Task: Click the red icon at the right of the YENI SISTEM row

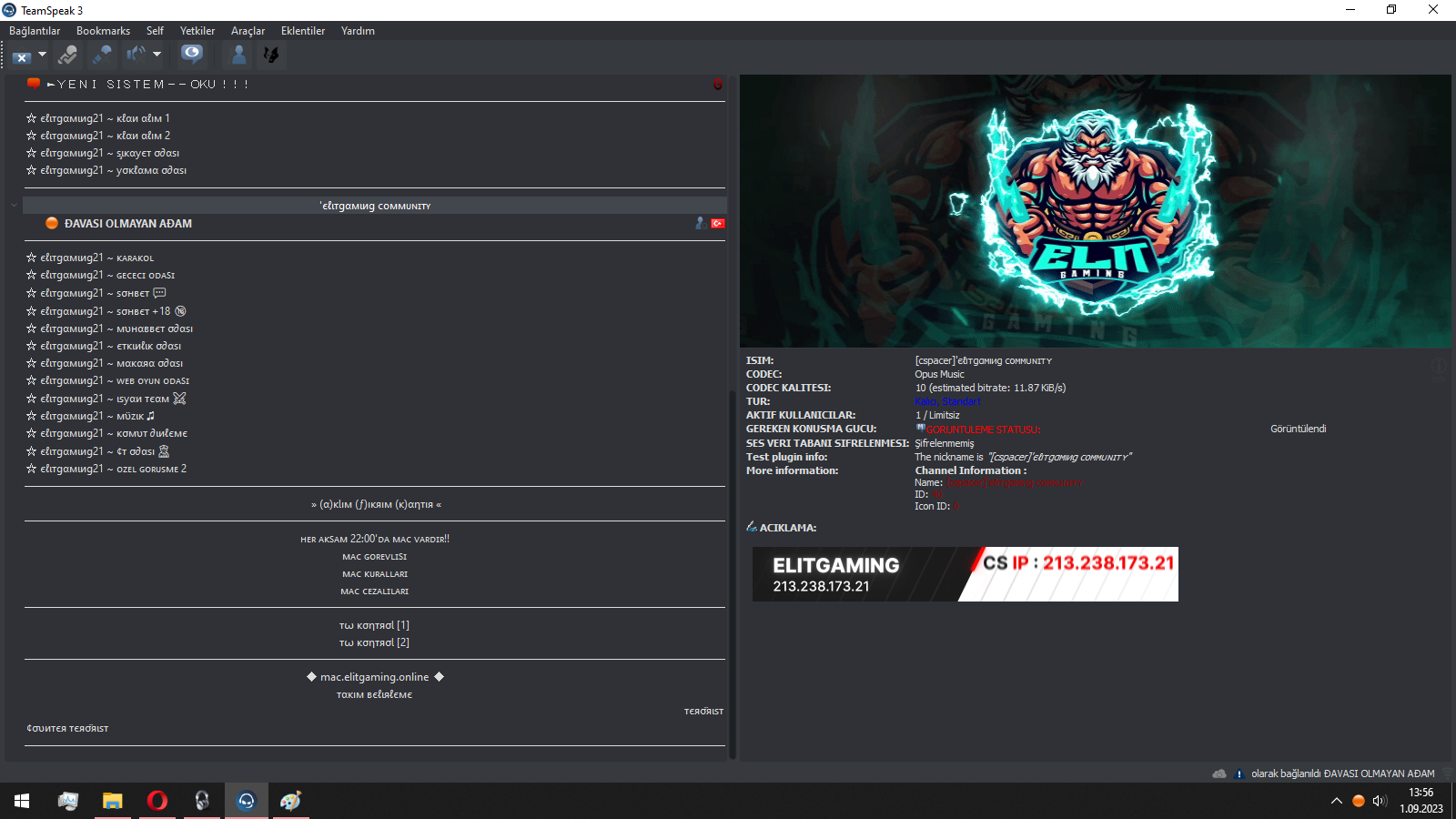Action: click(718, 85)
